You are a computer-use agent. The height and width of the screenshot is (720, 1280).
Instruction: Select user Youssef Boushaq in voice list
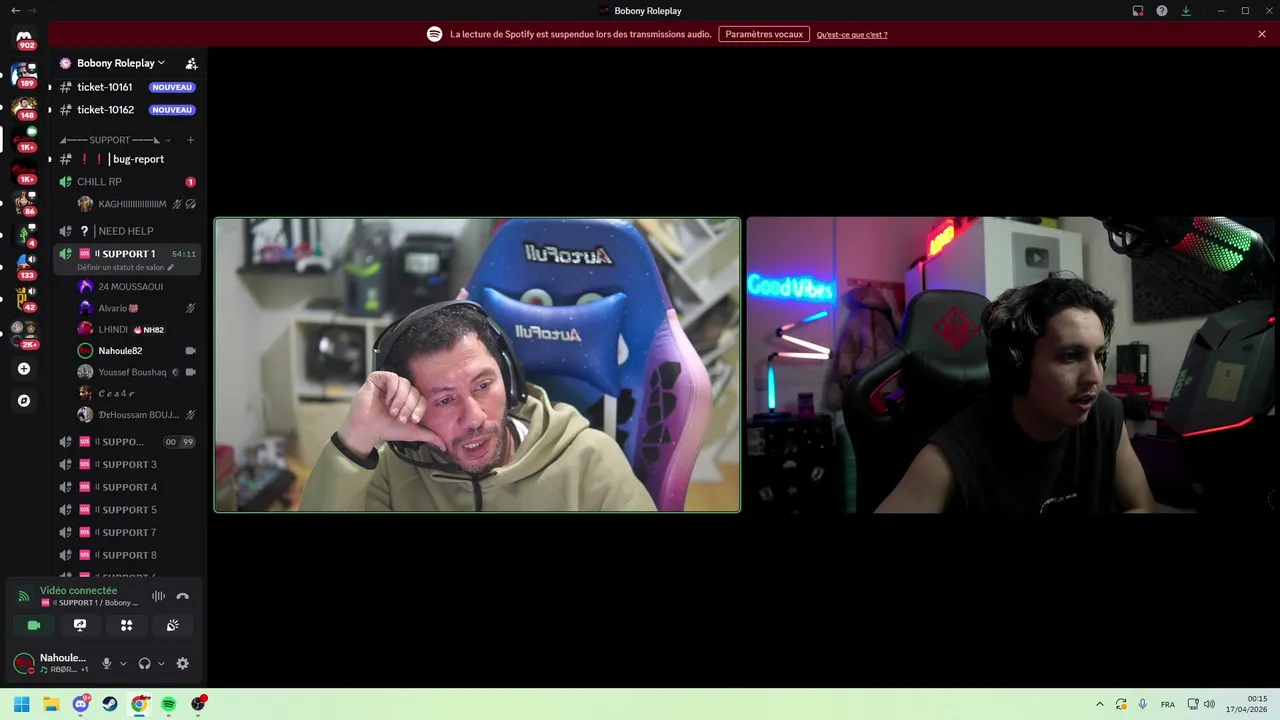135,372
